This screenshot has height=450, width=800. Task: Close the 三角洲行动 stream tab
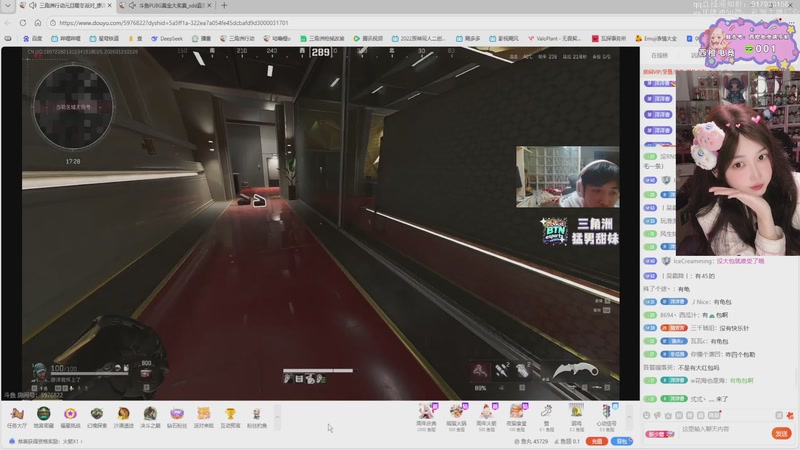coord(109,6)
